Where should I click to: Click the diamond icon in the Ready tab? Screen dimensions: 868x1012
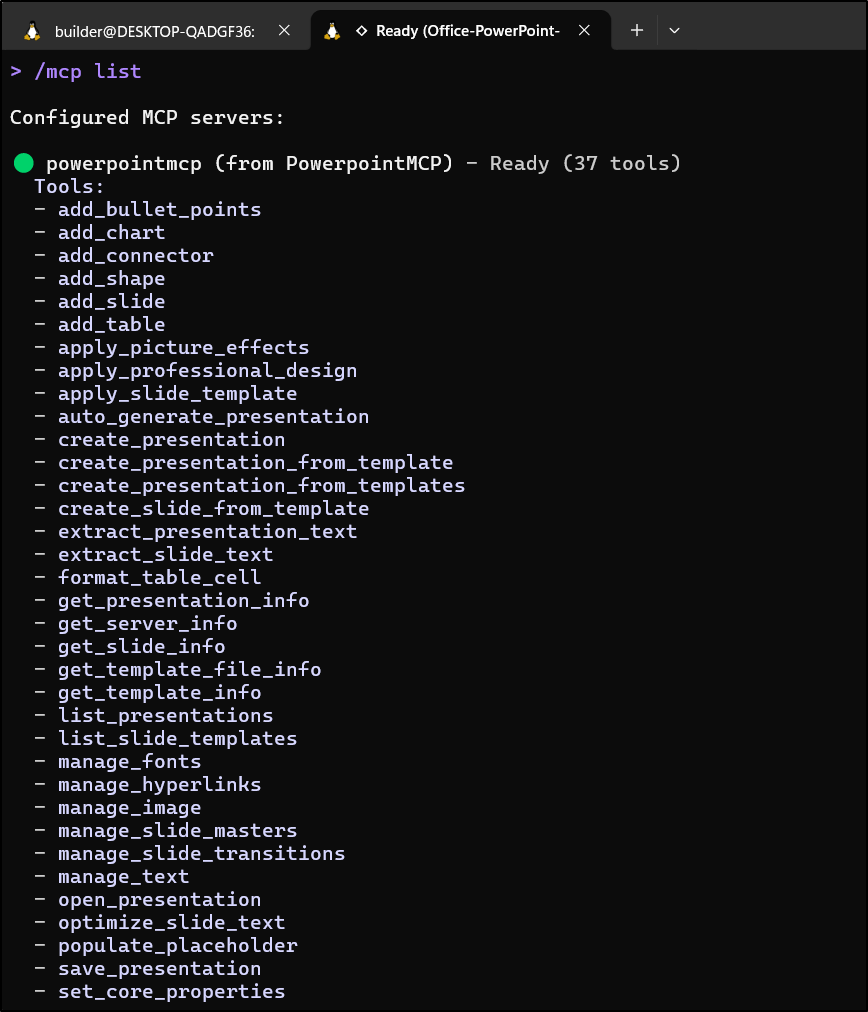tap(361, 31)
